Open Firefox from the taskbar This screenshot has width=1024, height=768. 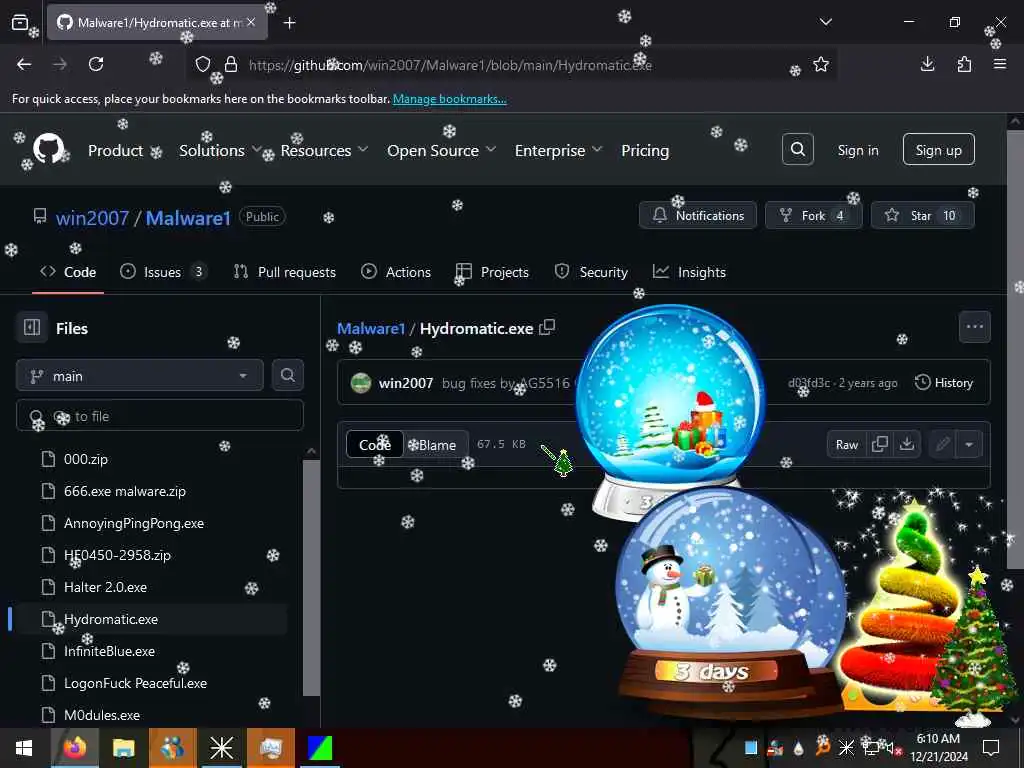tap(75, 748)
